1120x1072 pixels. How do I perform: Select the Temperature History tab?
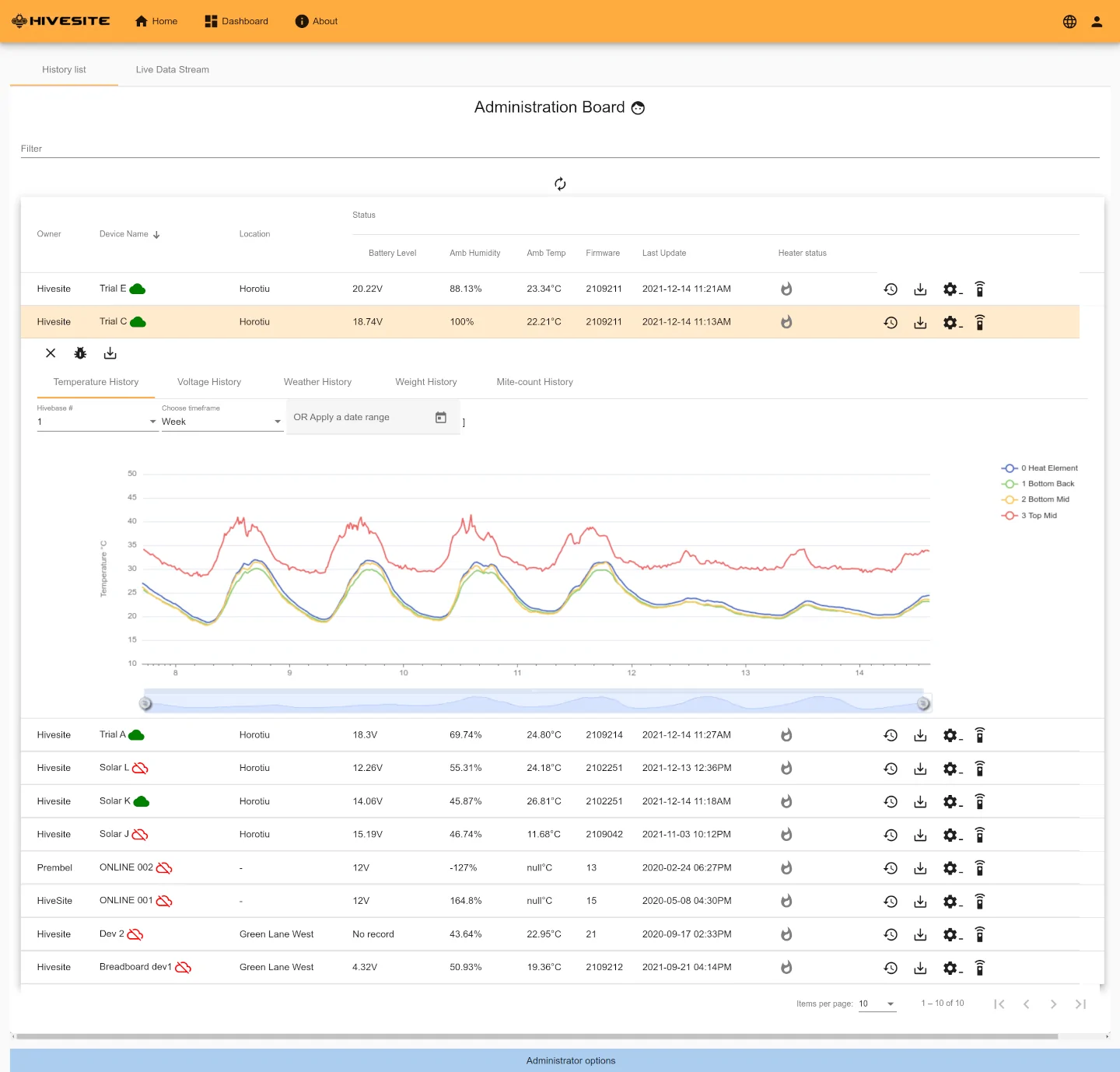[96, 382]
